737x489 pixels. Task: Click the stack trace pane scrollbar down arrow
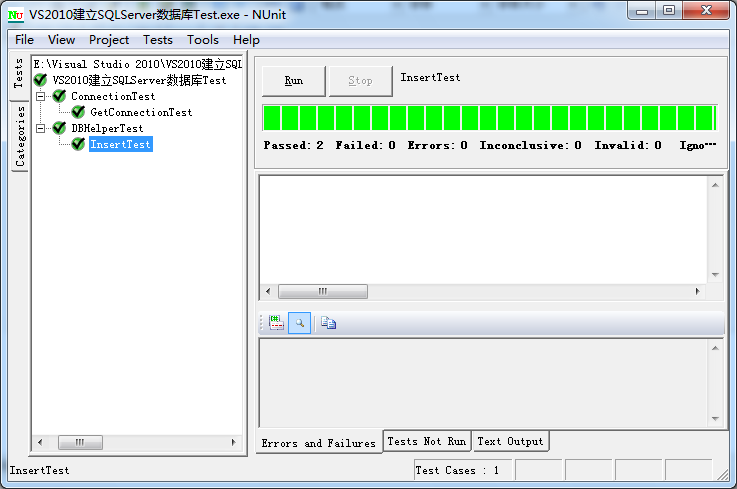tap(715, 418)
